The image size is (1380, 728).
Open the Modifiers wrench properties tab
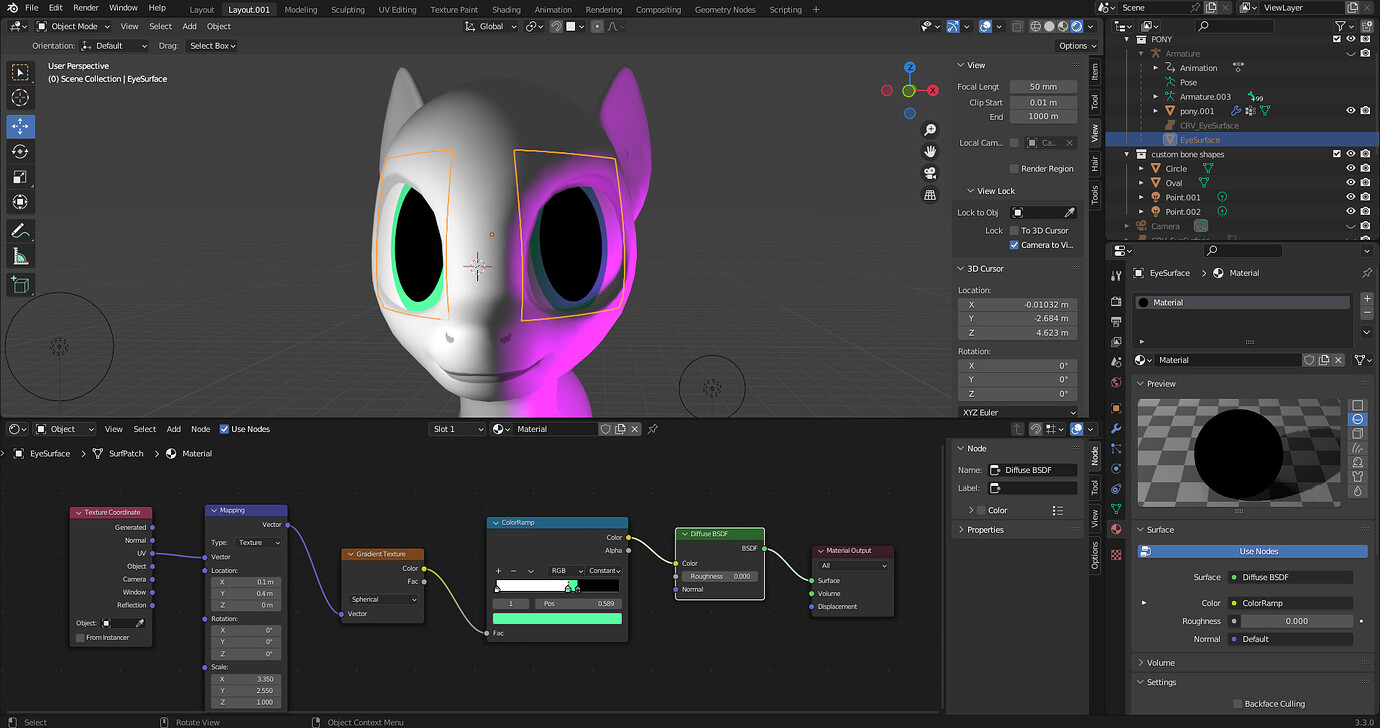pos(1117,429)
